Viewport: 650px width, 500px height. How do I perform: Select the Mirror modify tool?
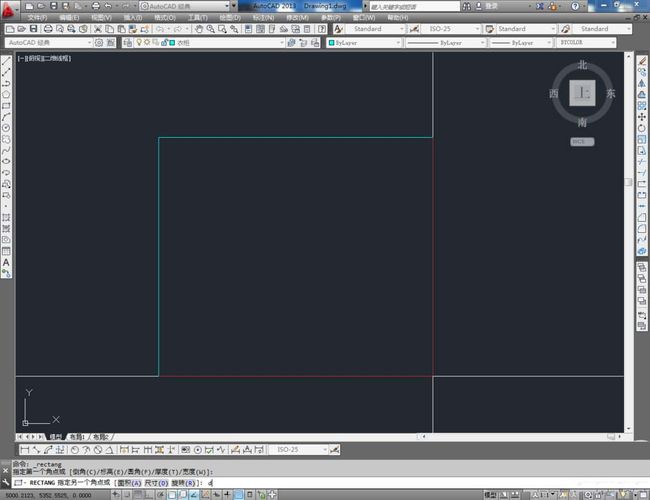coord(642,83)
